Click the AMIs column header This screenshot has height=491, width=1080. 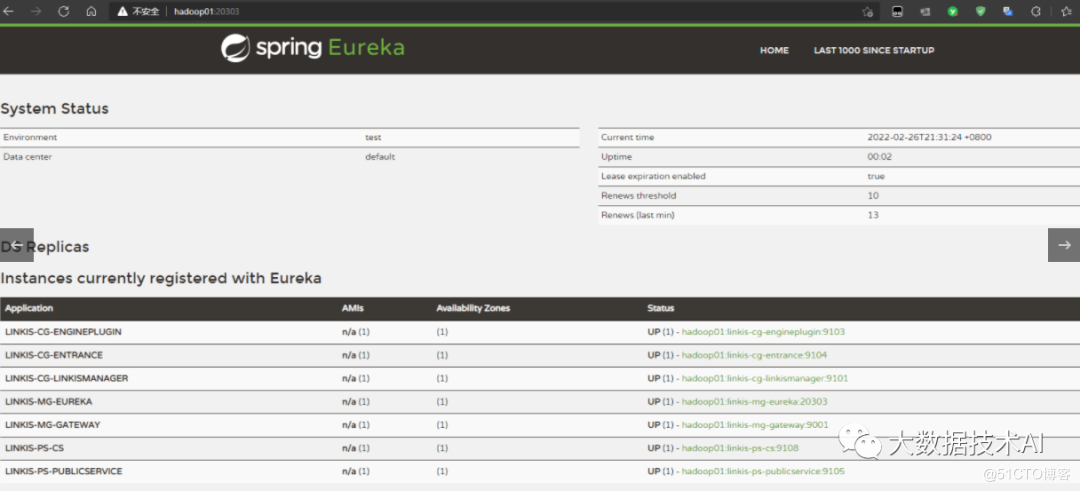pos(352,309)
